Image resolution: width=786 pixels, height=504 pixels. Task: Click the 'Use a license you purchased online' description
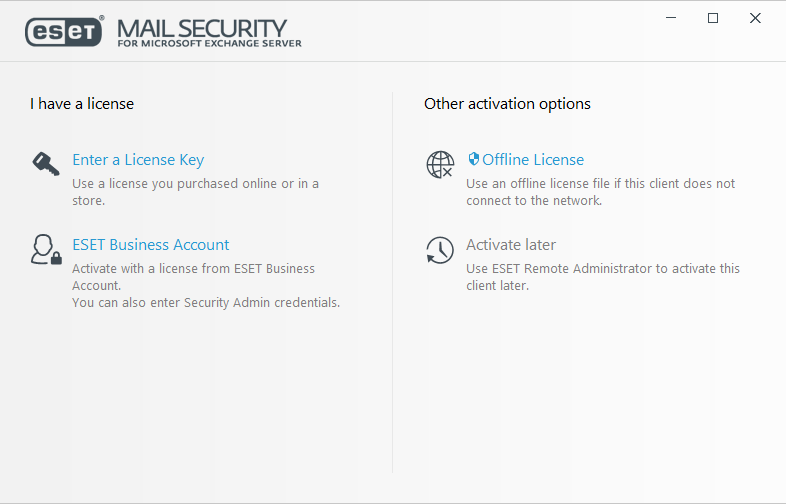pyautogui.click(x=195, y=192)
